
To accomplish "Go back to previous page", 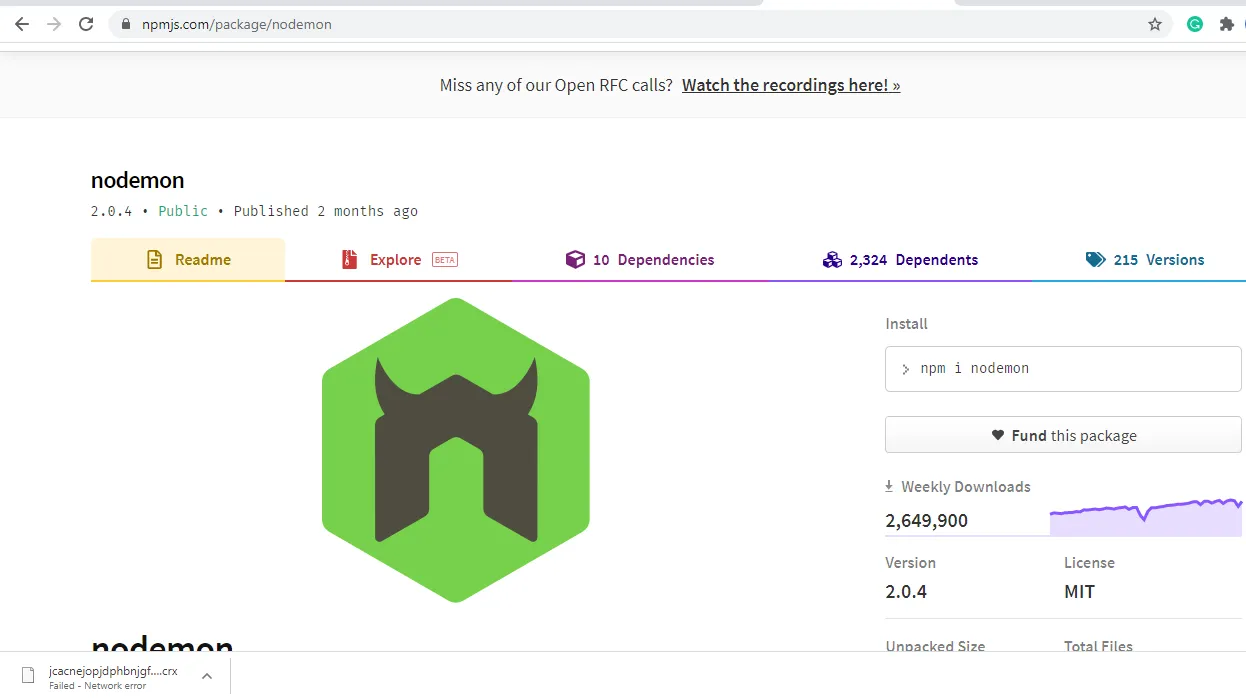I will pyautogui.click(x=22, y=24).
